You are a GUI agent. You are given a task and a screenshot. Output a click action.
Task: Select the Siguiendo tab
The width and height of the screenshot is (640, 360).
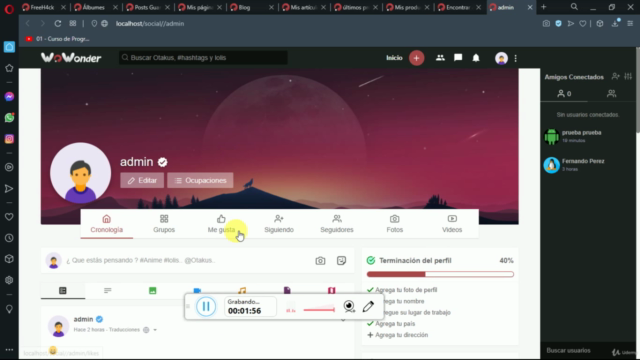[x=279, y=224]
